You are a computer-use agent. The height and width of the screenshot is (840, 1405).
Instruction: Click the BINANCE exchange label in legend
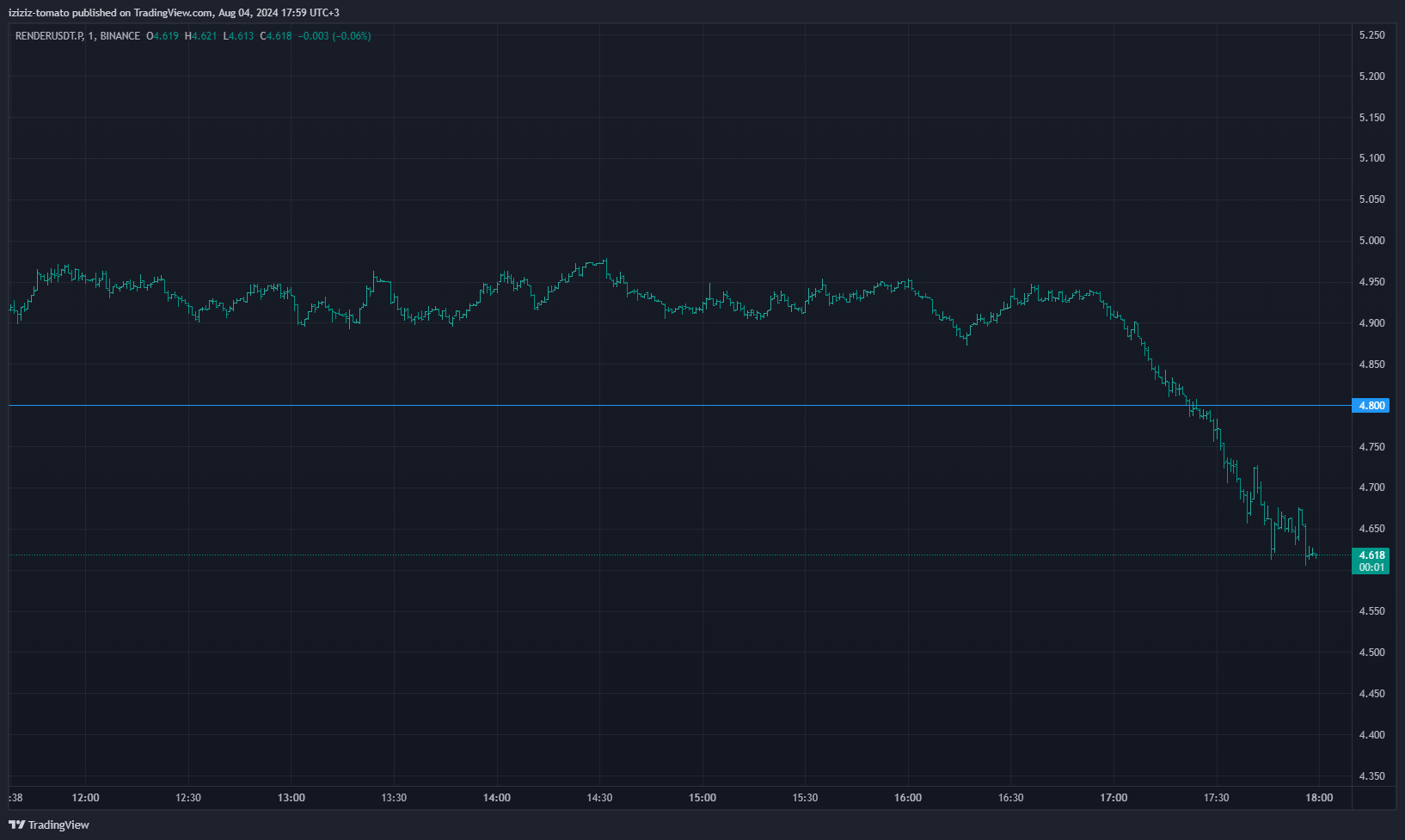point(120,36)
